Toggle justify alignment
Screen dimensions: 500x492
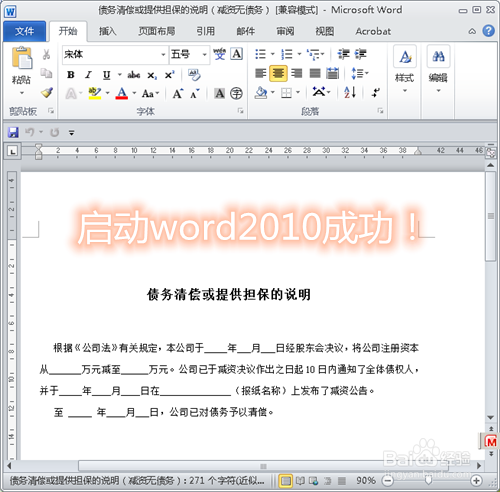[x=315, y=73]
